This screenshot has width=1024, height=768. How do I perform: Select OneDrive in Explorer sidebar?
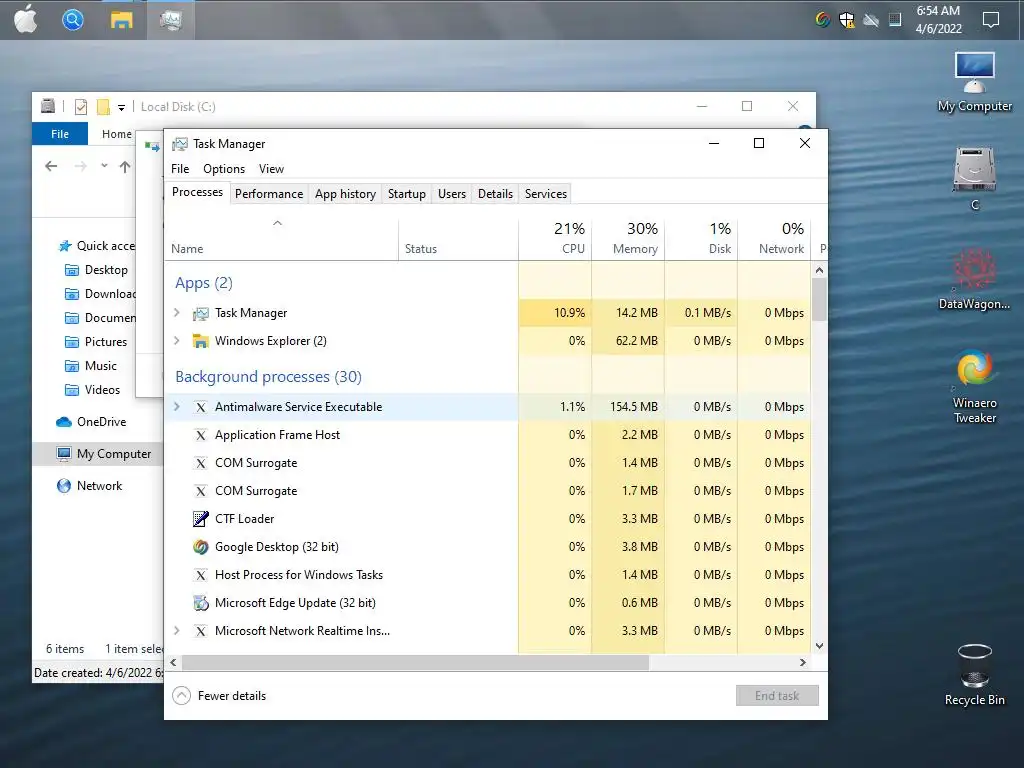coord(91,422)
